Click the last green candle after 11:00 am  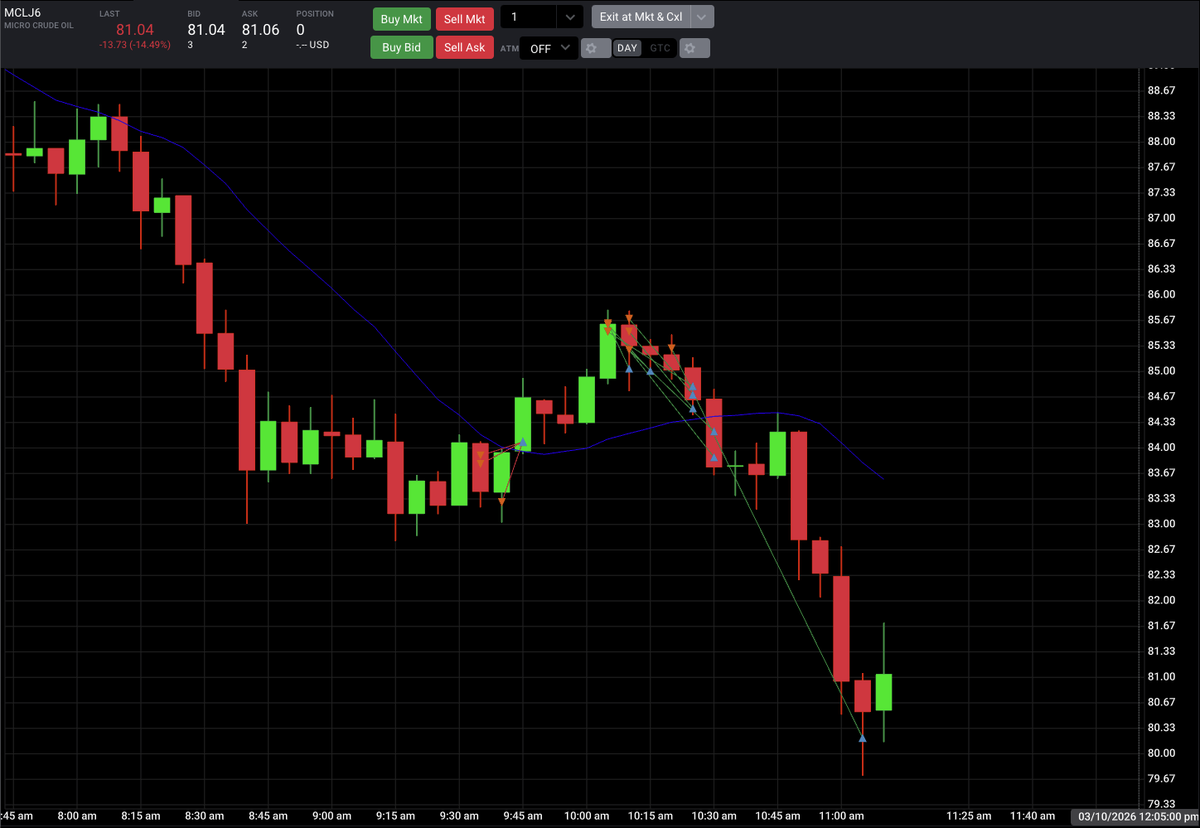coord(884,692)
